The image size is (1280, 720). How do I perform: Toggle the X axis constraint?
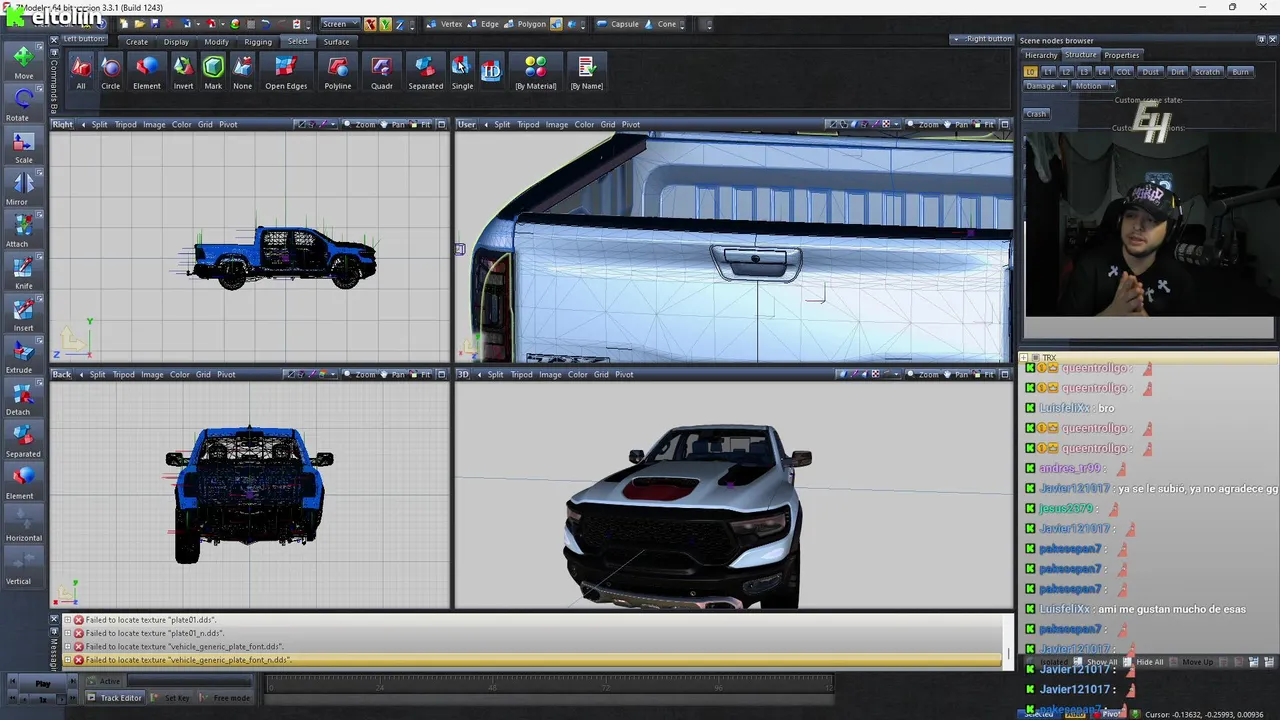370,24
